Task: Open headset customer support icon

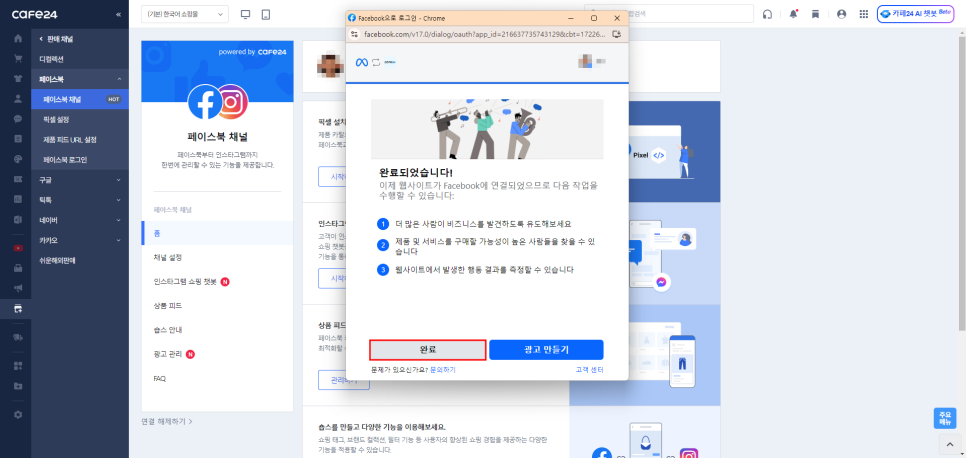Action: click(768, 14)
